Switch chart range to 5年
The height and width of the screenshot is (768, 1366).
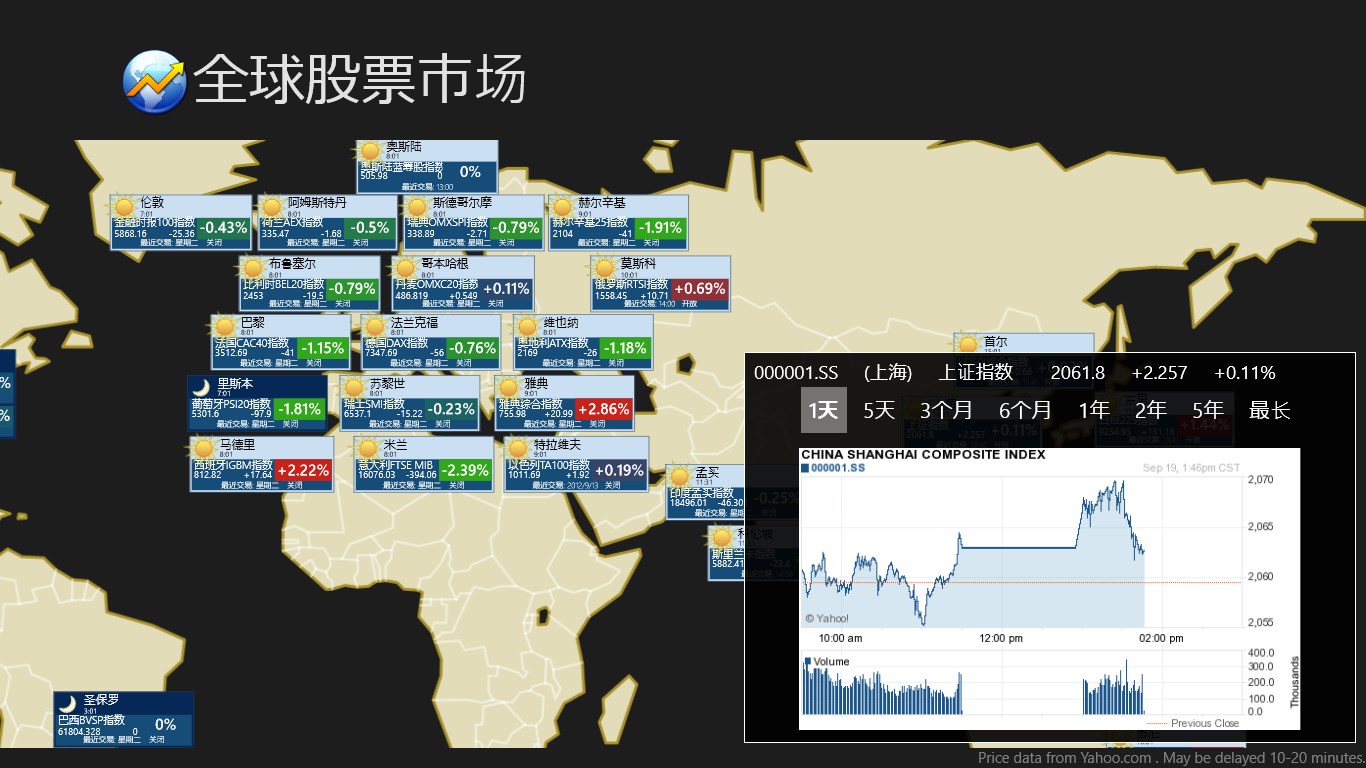tap(1208, 410)
